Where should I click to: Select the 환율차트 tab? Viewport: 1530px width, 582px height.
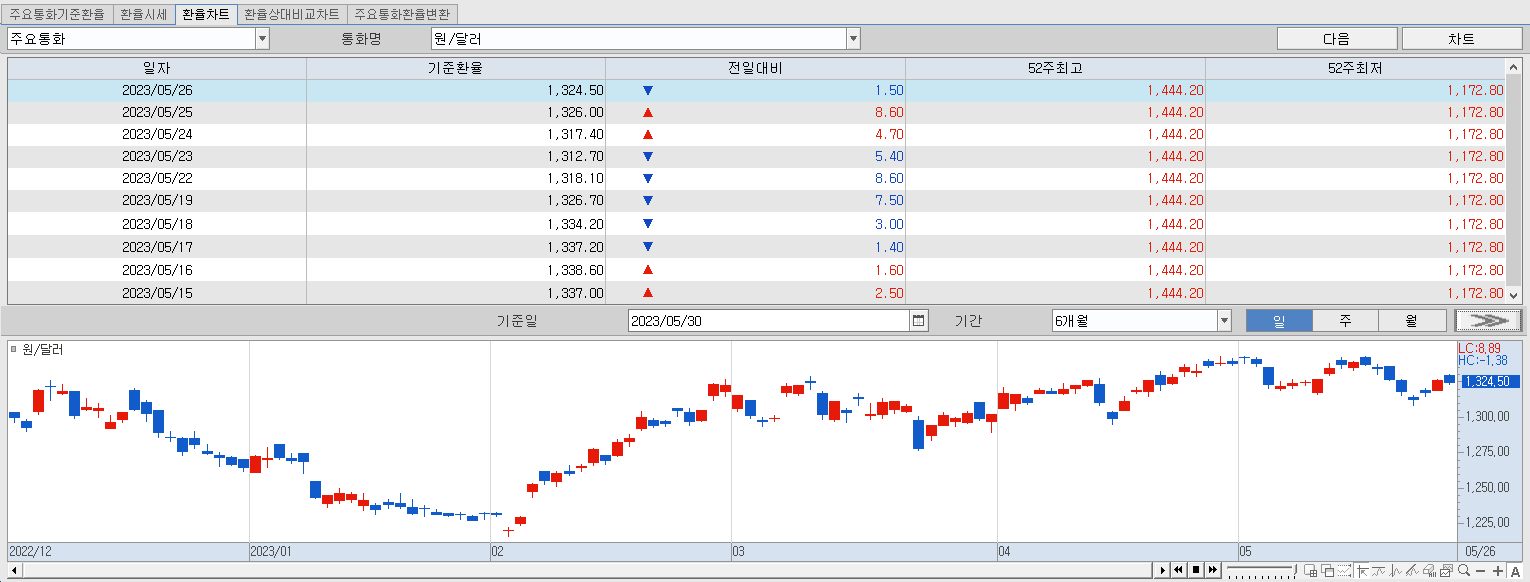[x=205, y=14]
